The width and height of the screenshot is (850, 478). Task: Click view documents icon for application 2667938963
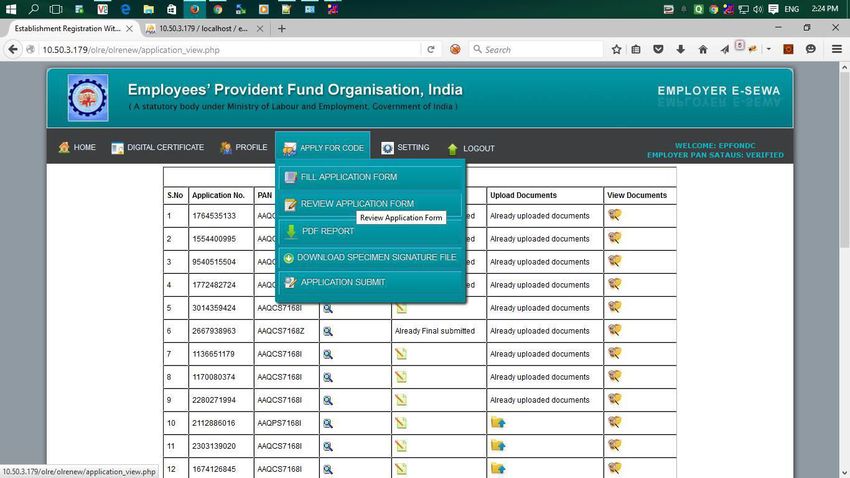614,330
